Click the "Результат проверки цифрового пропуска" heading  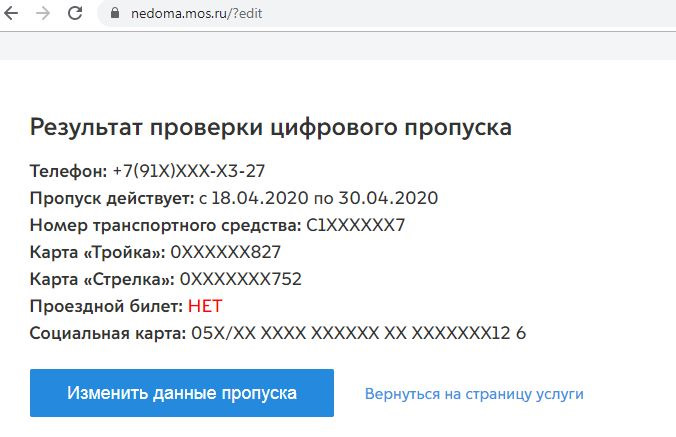coord(270,127)
